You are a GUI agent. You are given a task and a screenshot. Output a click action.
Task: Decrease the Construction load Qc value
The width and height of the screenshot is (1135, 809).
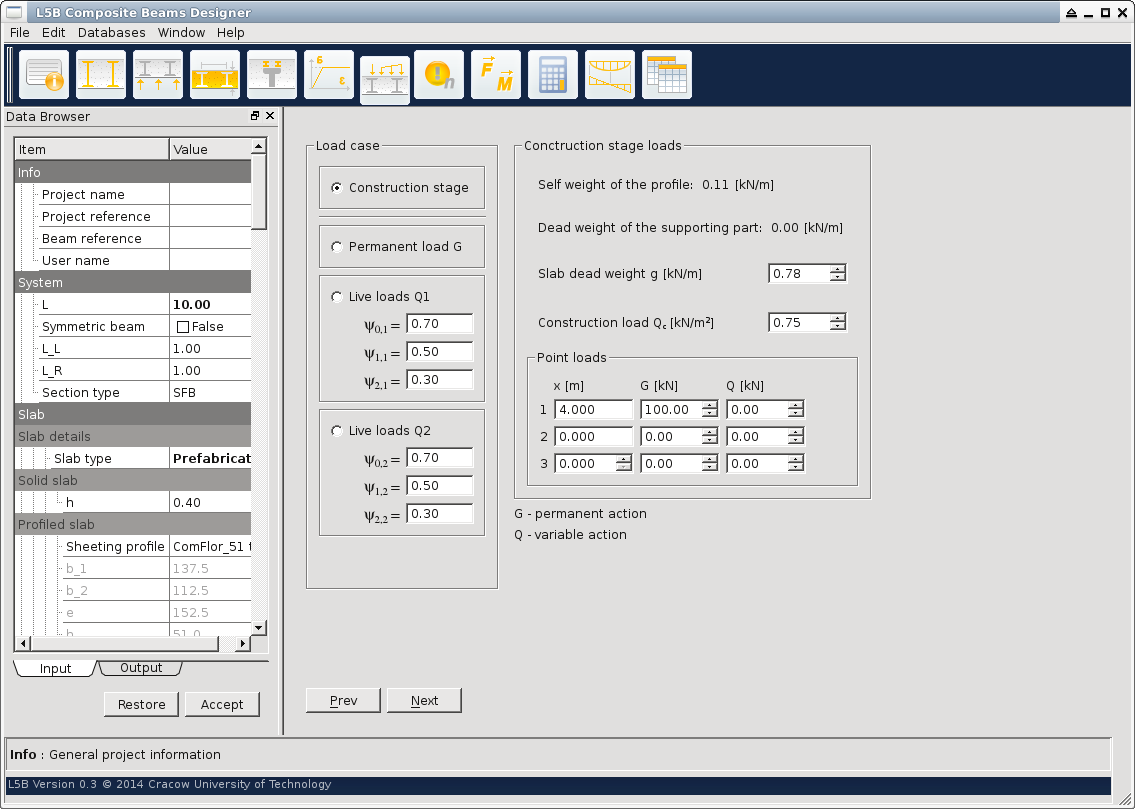point(838,327)
